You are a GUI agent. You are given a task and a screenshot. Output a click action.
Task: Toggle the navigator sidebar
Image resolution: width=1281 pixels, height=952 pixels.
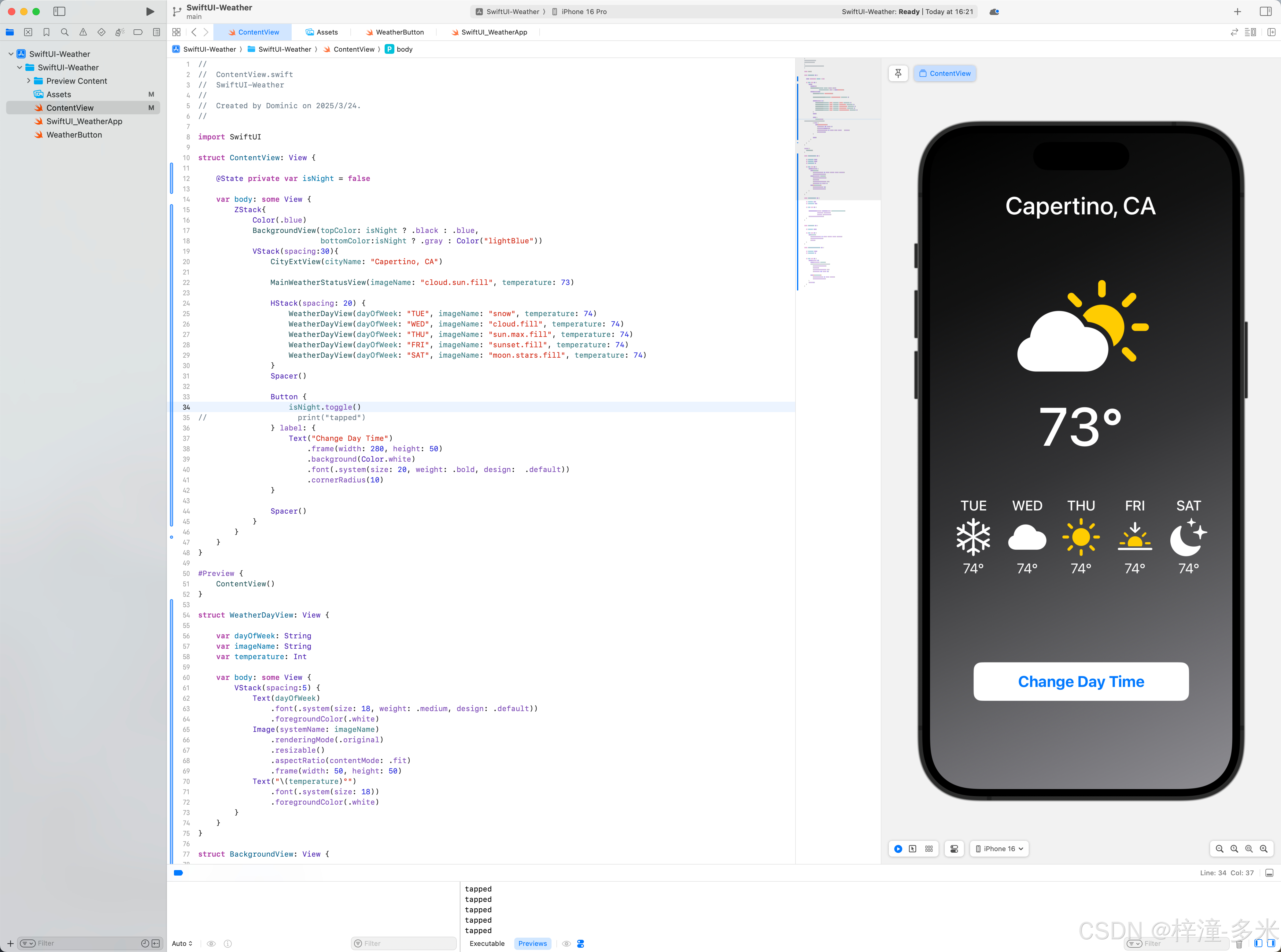(59, 12)
